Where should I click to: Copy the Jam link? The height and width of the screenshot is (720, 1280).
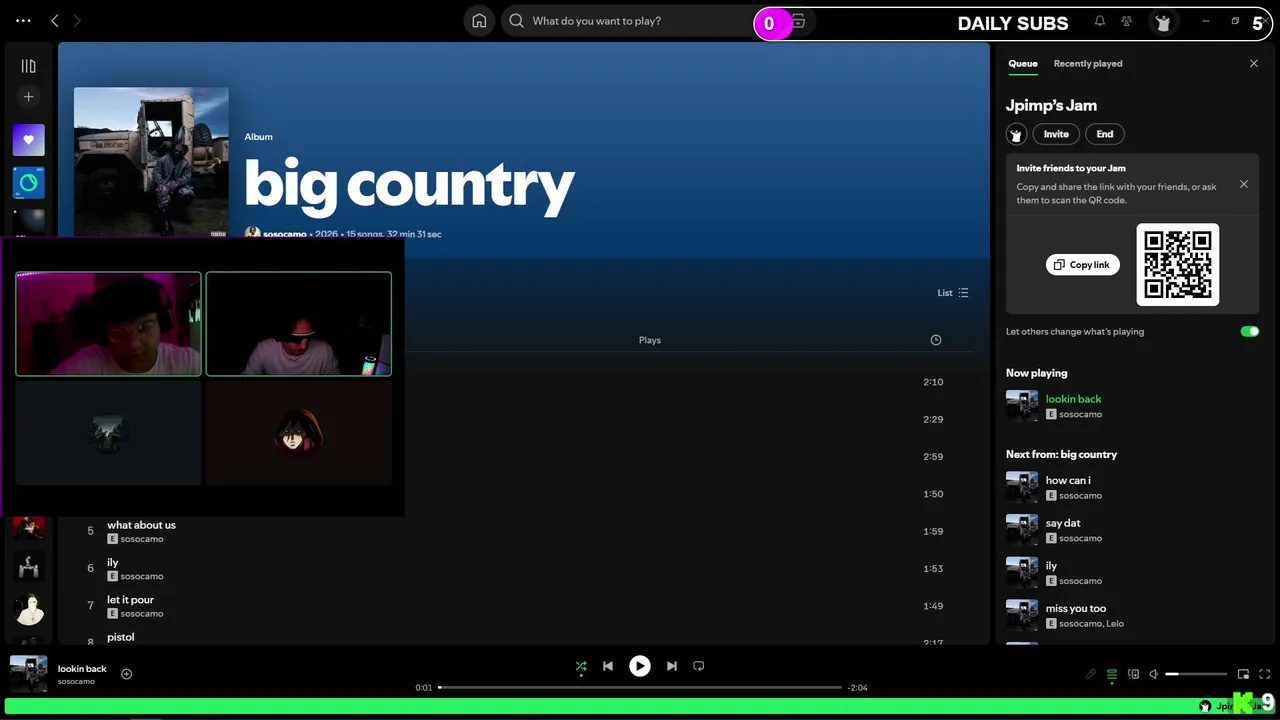click(1082, 265)
